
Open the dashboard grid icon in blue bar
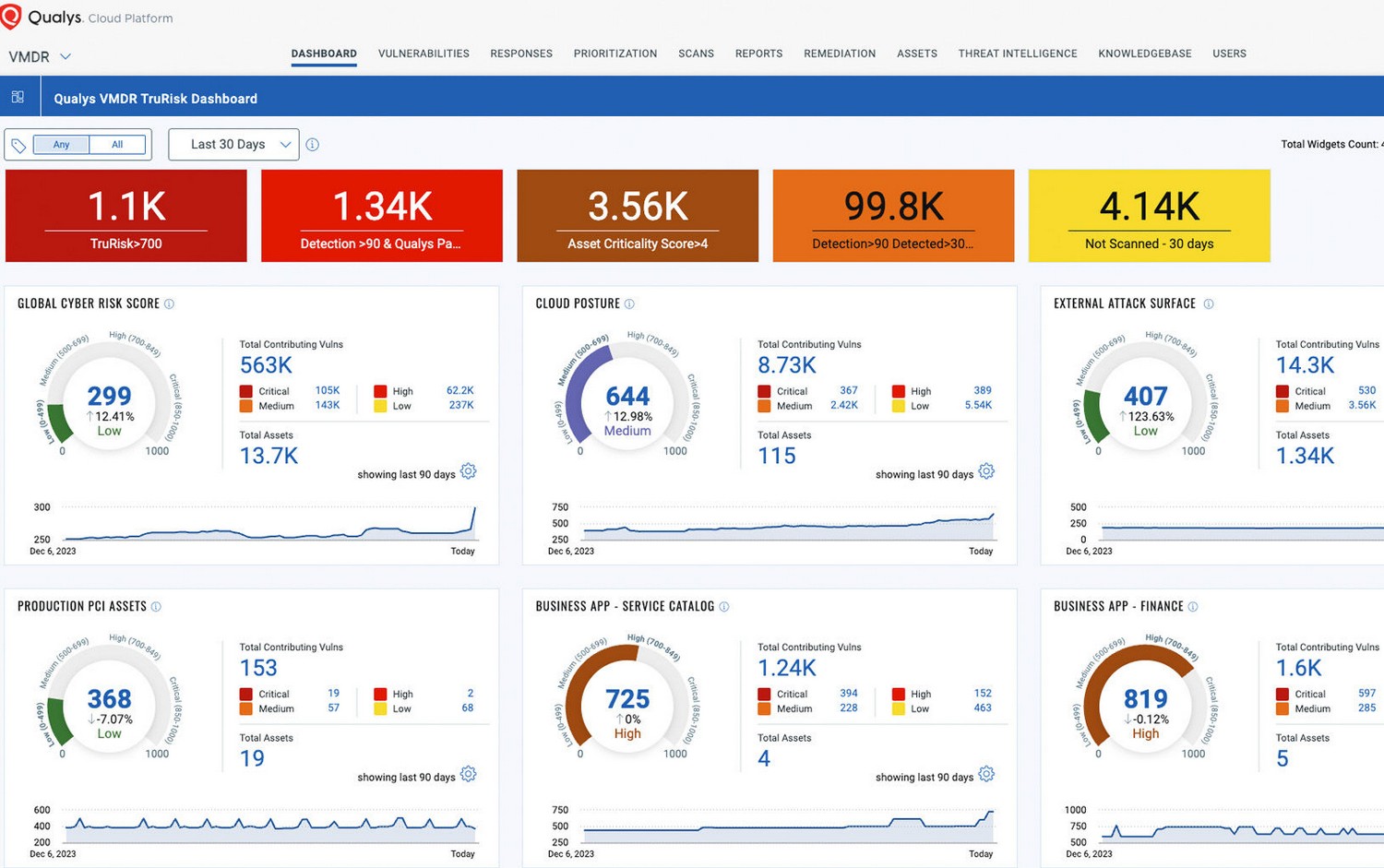(x=18, y=97)
